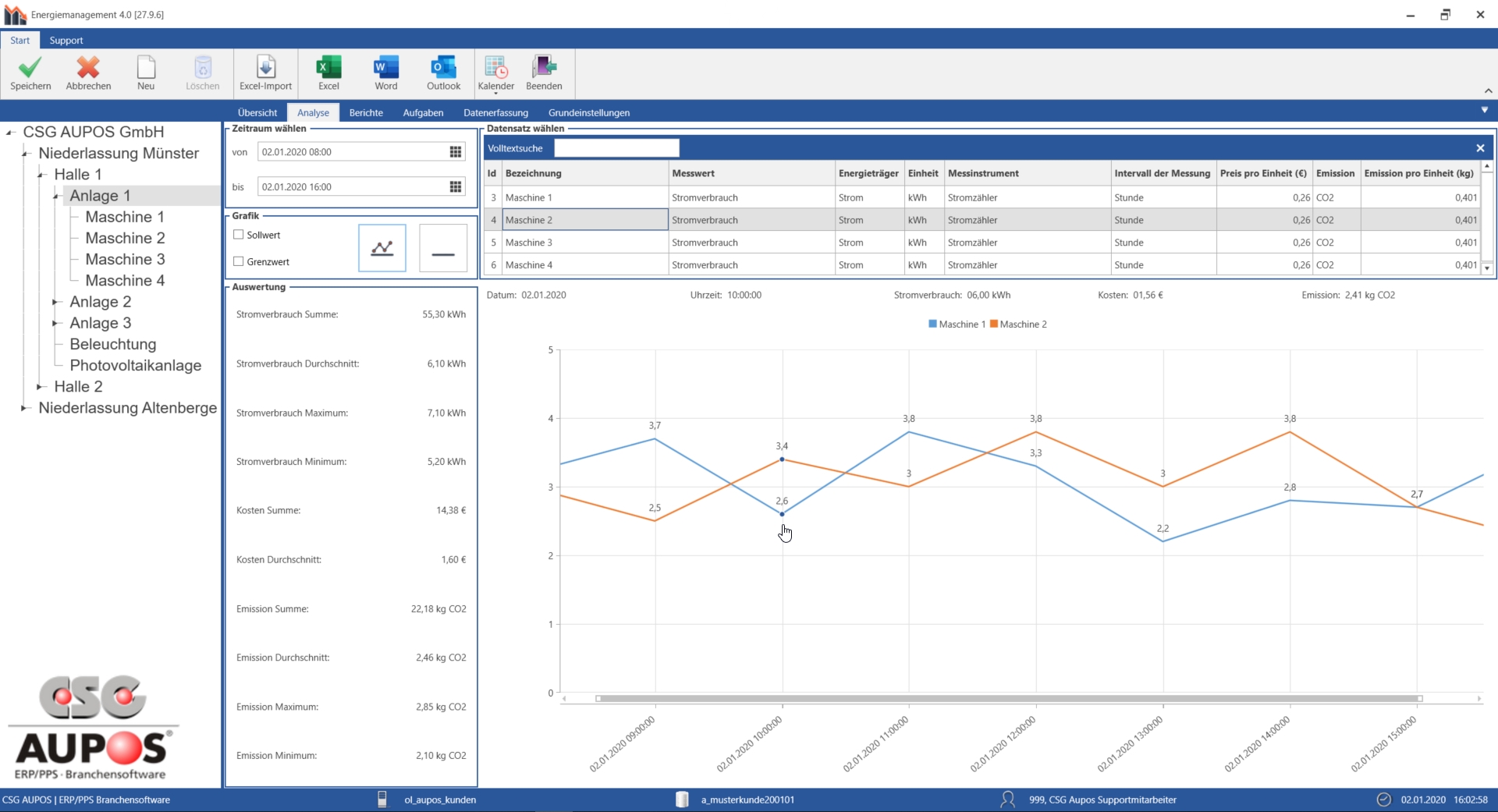The image size is (1498, 812).
Task: Click the chart horizontal scrollbar
Action: click(x=1009, y=698)
